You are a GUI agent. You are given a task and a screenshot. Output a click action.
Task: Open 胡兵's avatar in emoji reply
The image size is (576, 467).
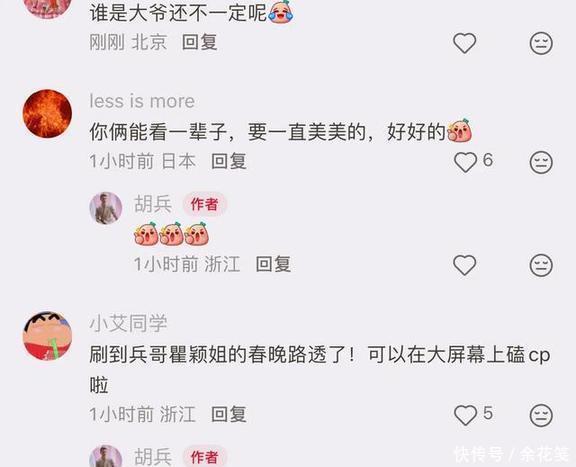click(x=106, y=208)
